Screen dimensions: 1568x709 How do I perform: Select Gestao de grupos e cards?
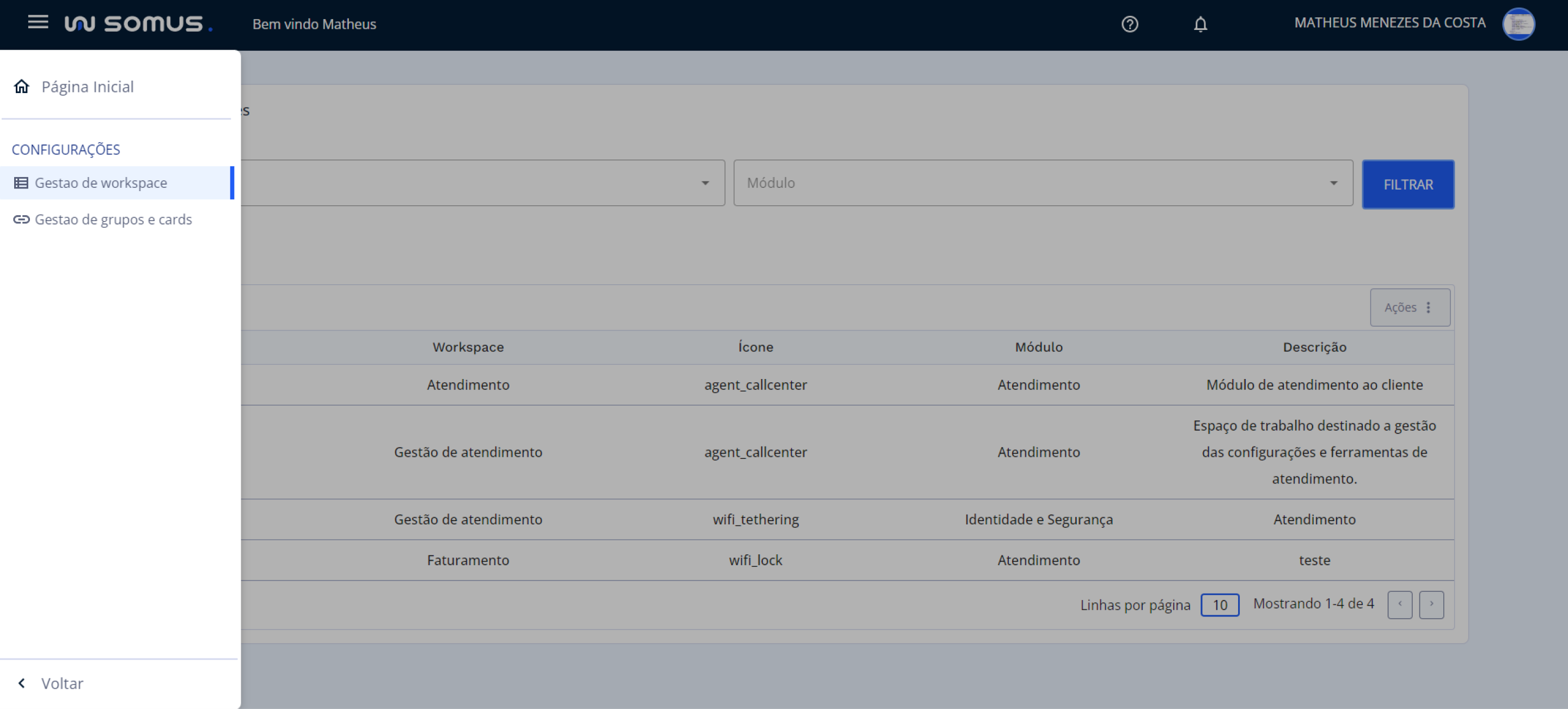[113, 219]
